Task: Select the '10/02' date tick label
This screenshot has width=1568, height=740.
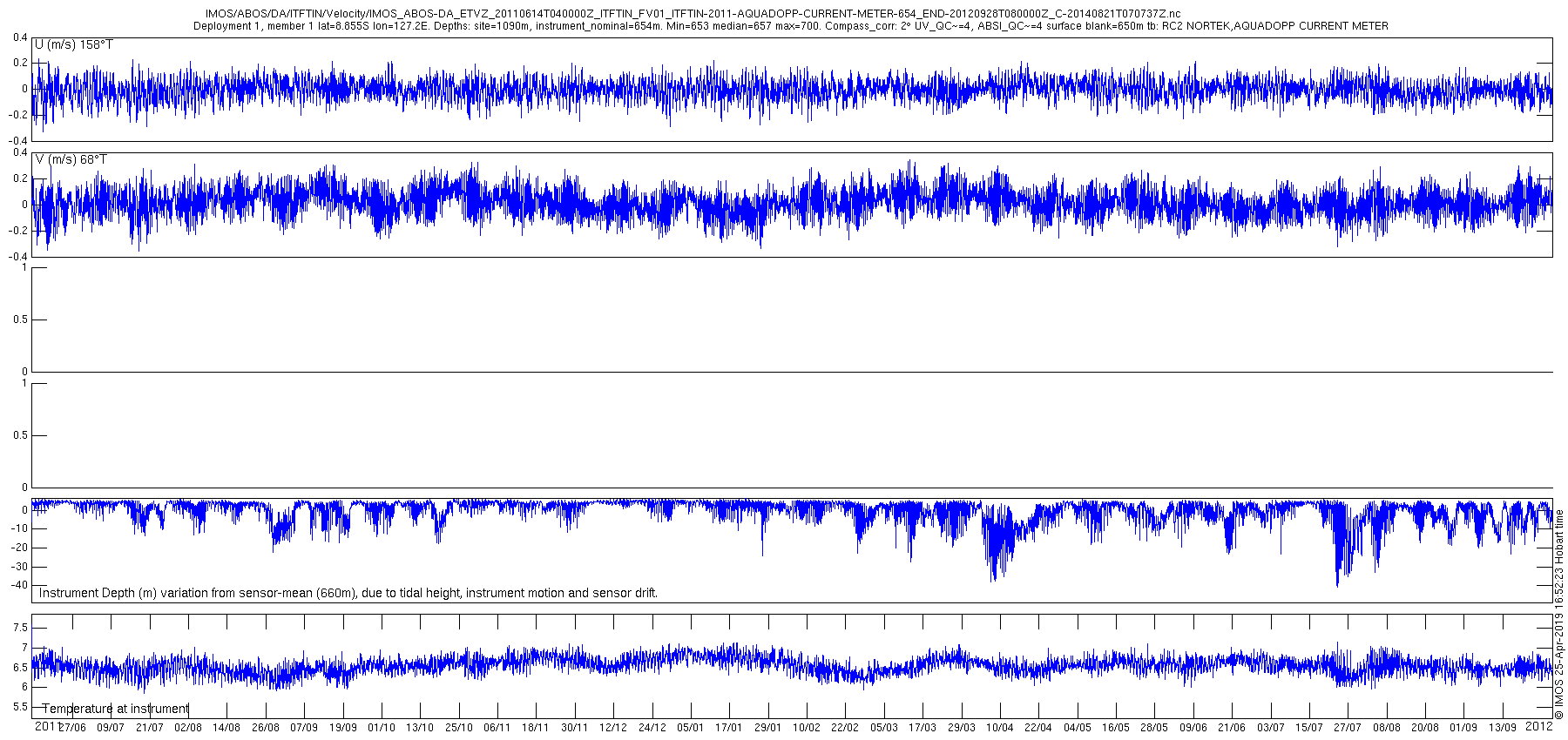Action: point(807,728)
